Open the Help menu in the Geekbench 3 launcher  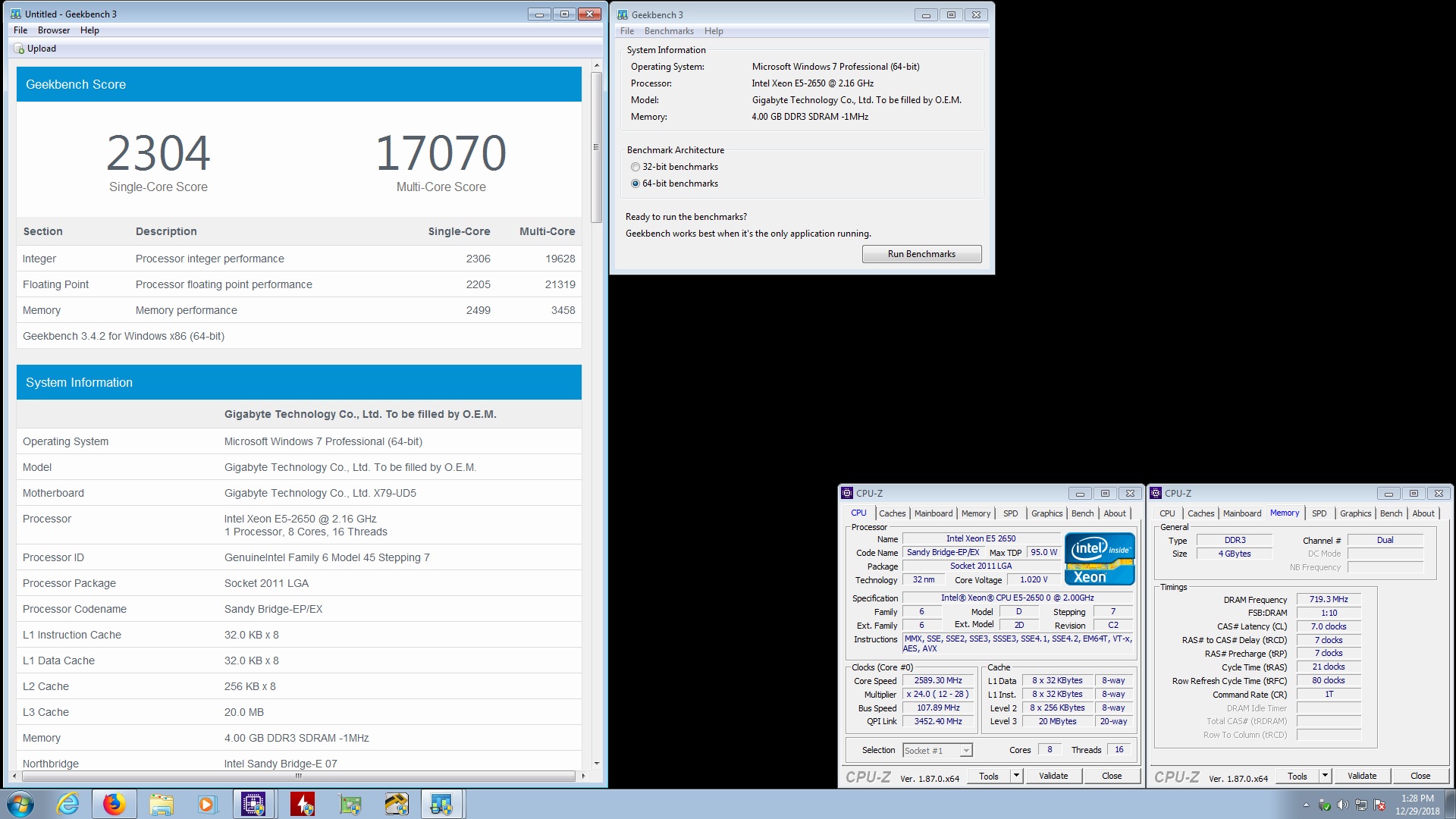coord(714,31)
